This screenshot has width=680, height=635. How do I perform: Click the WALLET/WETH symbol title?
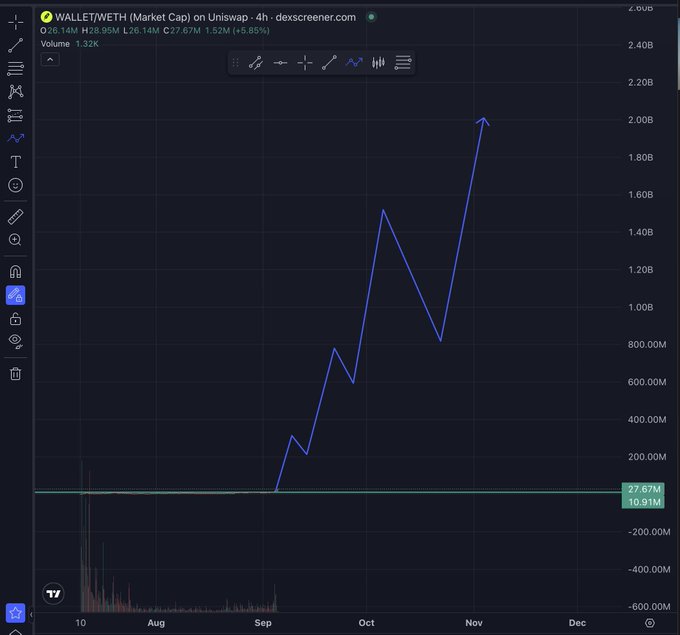pyautogui.click(x=206, y=17)
